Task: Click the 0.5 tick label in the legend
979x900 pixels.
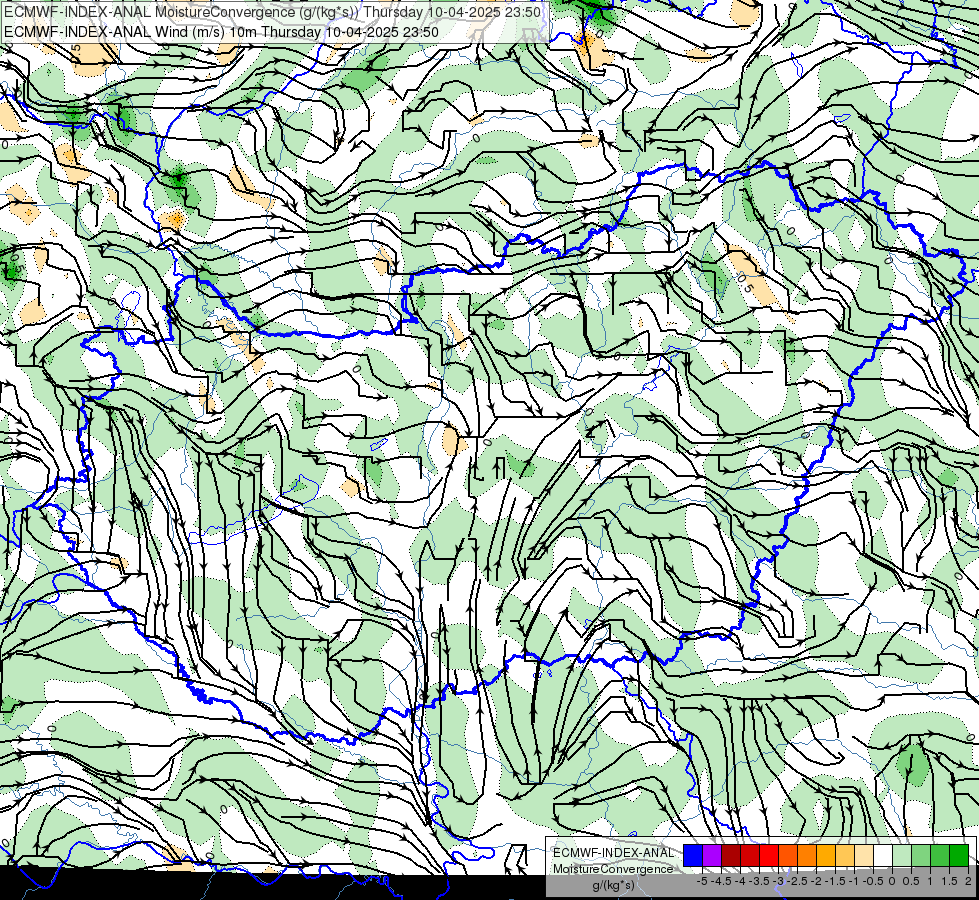Action: click(x=911, y=881)
